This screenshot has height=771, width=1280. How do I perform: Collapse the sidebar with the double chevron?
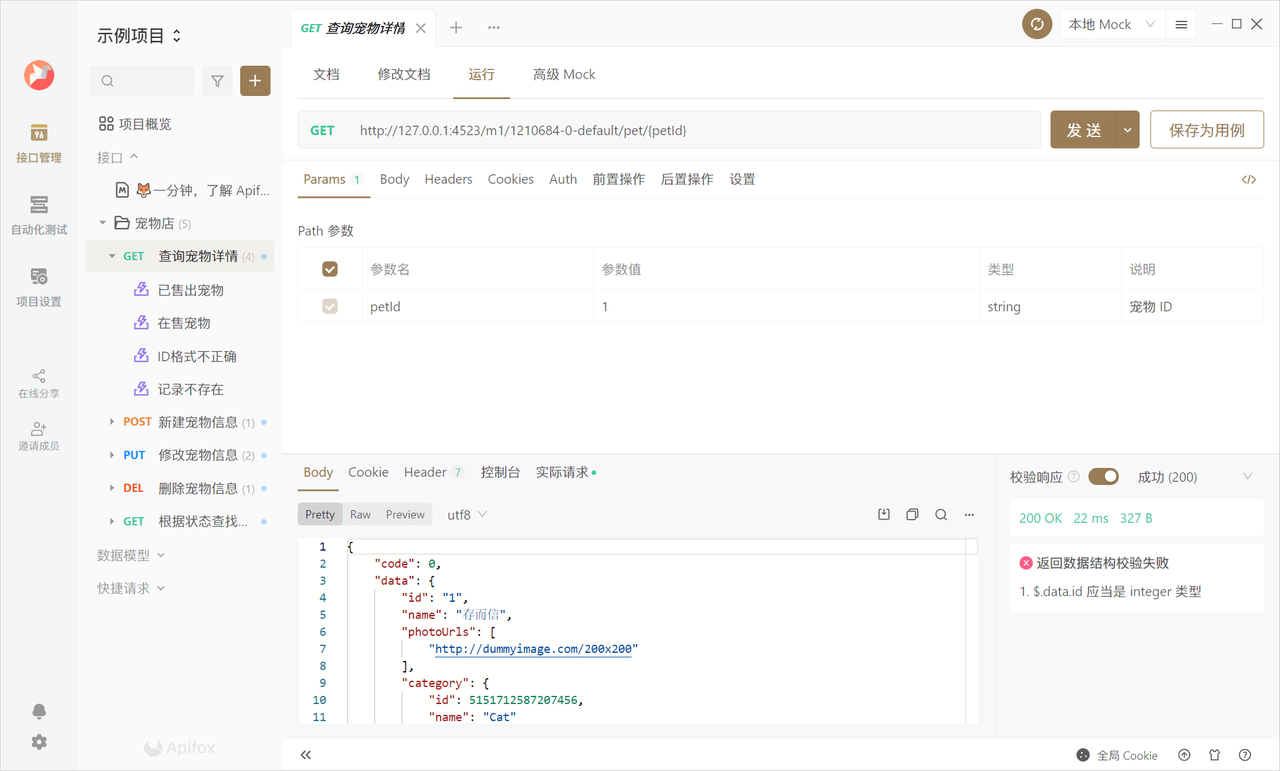tap(306, 755)
